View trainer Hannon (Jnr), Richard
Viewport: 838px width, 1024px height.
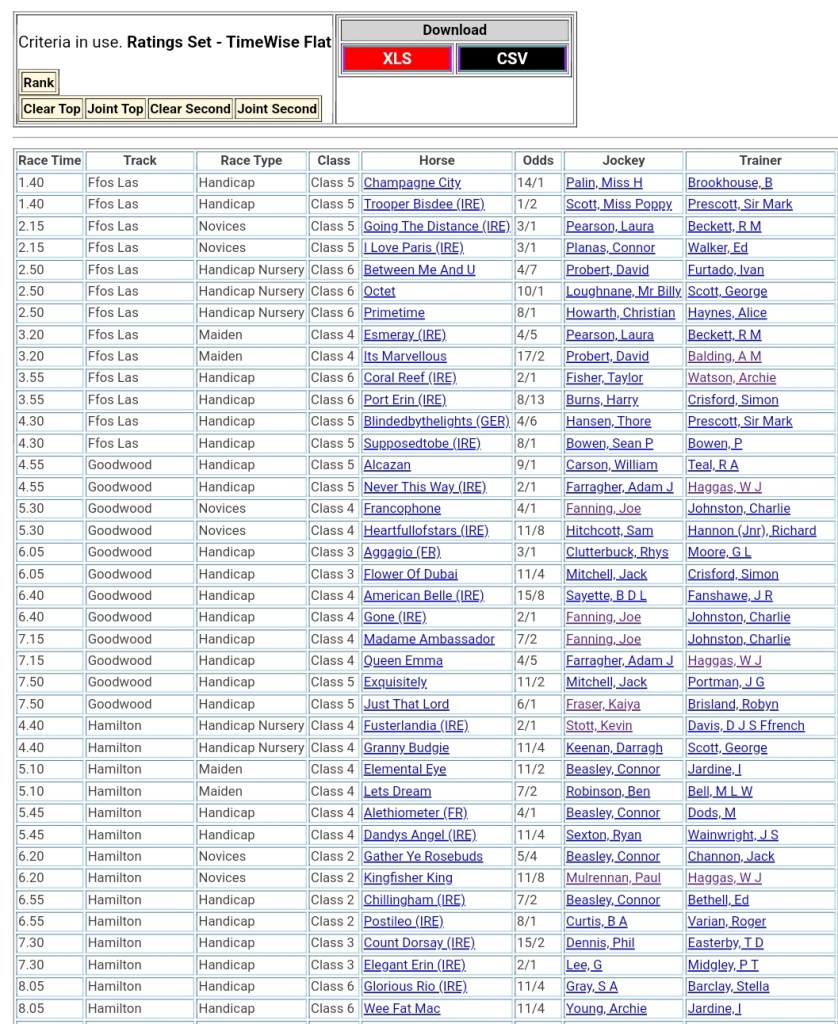751,531
